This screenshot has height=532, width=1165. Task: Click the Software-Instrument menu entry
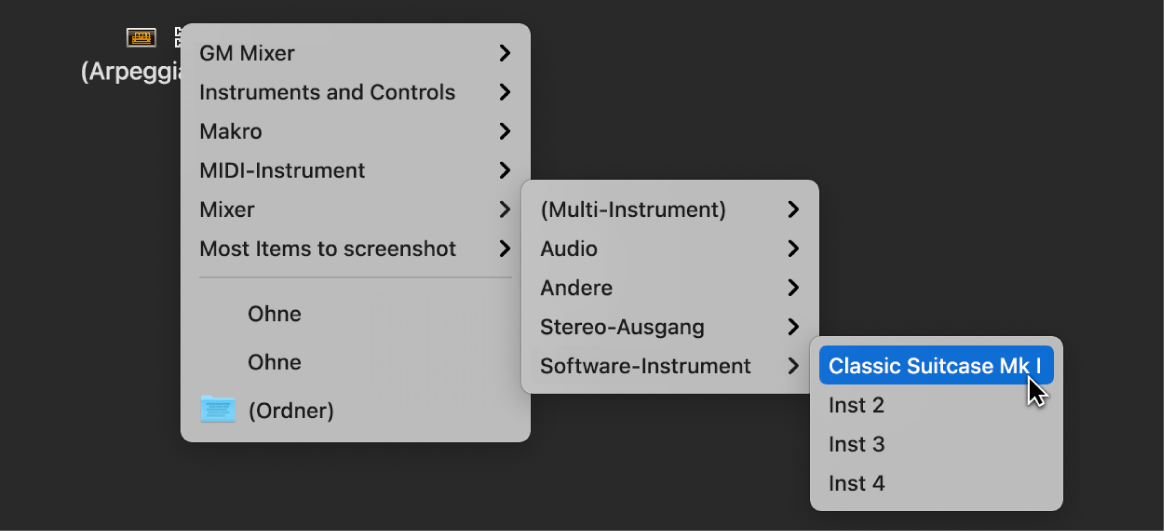click(x=645, y=366)
